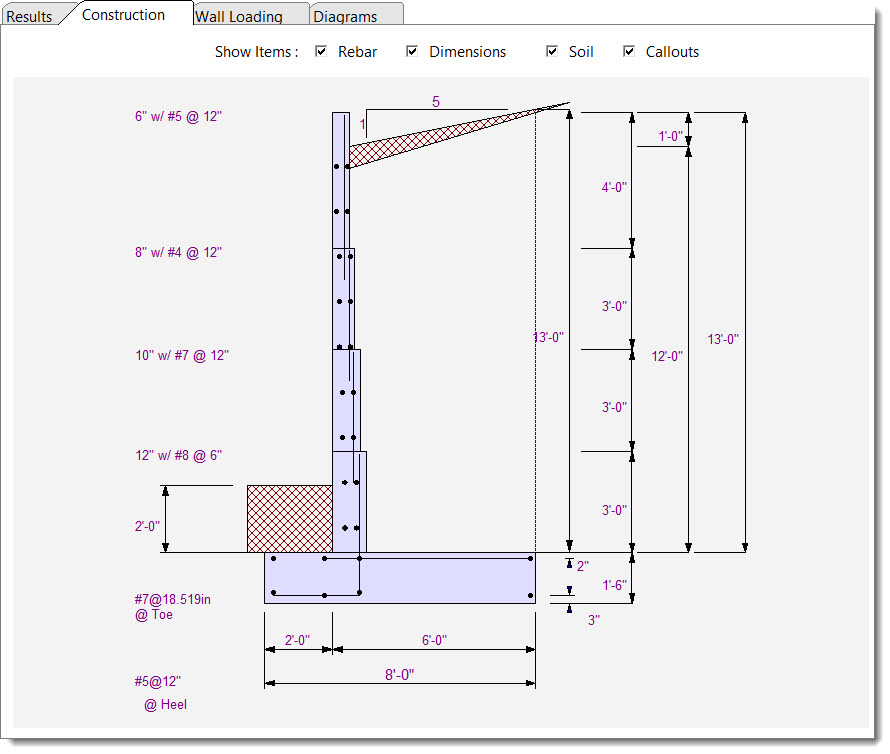This screenshot has width=890, height=754.
Task: Select the 12" w/ #8 @ 6" callout
Action: pyautogui.click(x=179, y=456)
